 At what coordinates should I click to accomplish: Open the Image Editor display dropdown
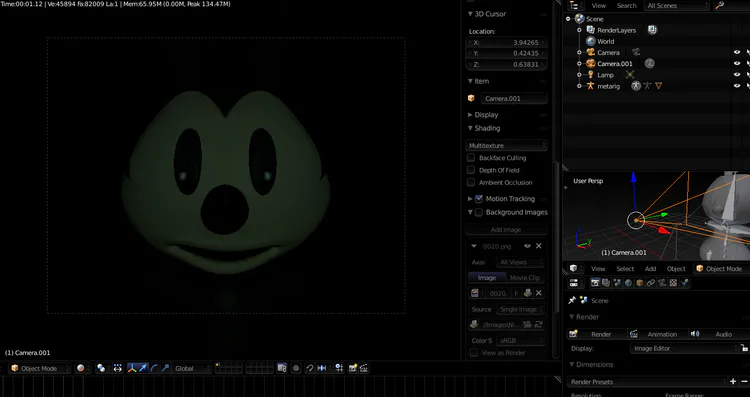coord(684,348)
